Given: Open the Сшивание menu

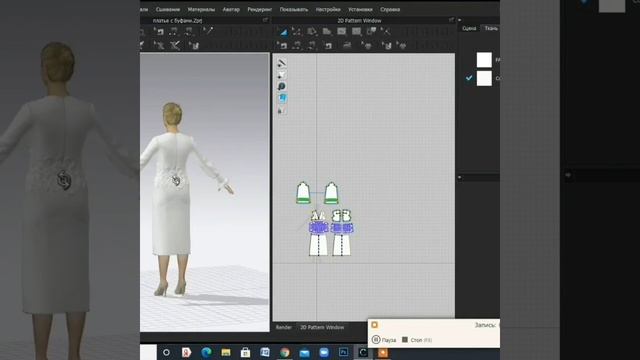Looking at the screenshot, I should [x=167, y=9].
